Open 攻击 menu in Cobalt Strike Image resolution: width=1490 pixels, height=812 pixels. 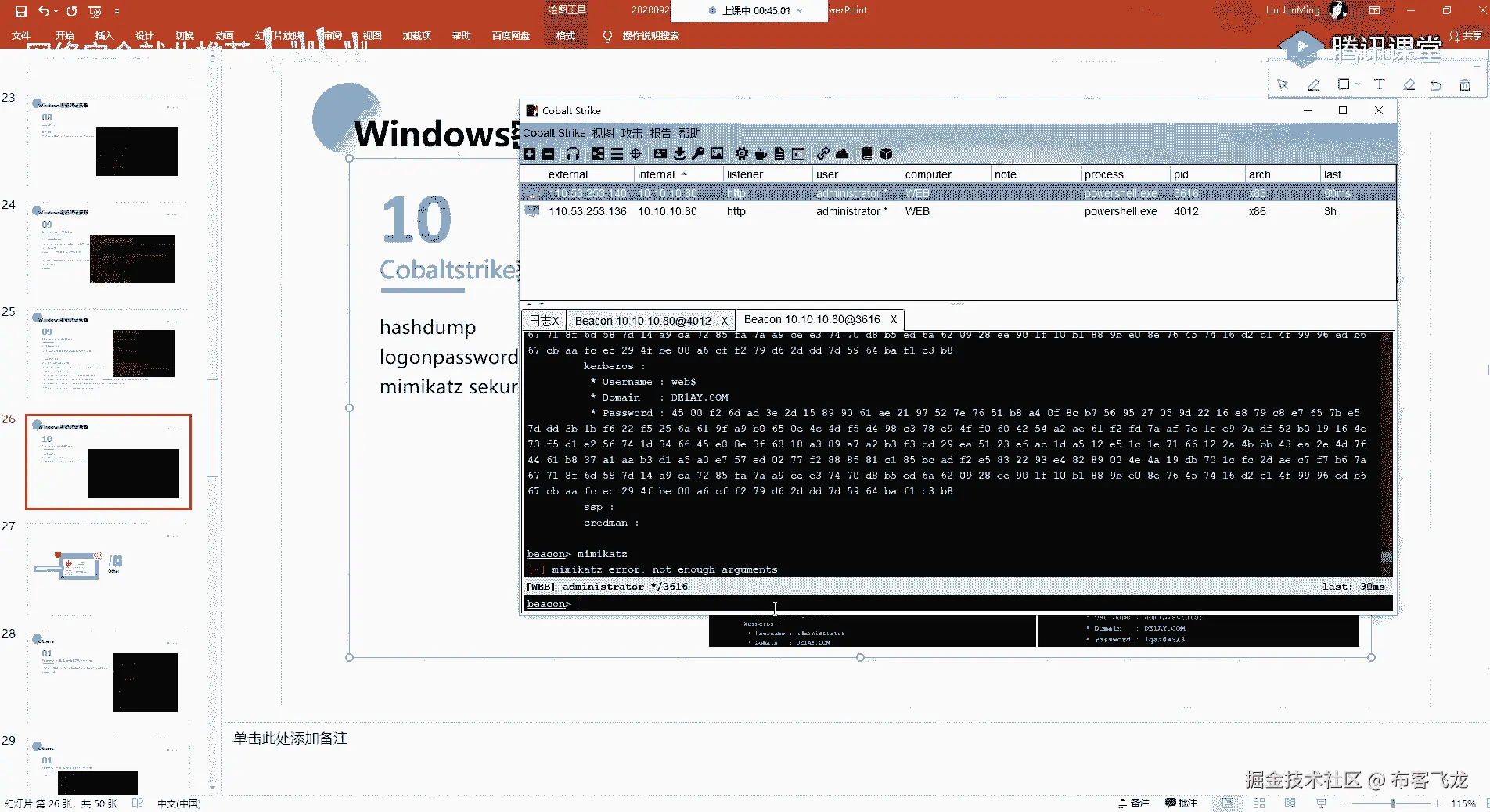pos(632,133)
